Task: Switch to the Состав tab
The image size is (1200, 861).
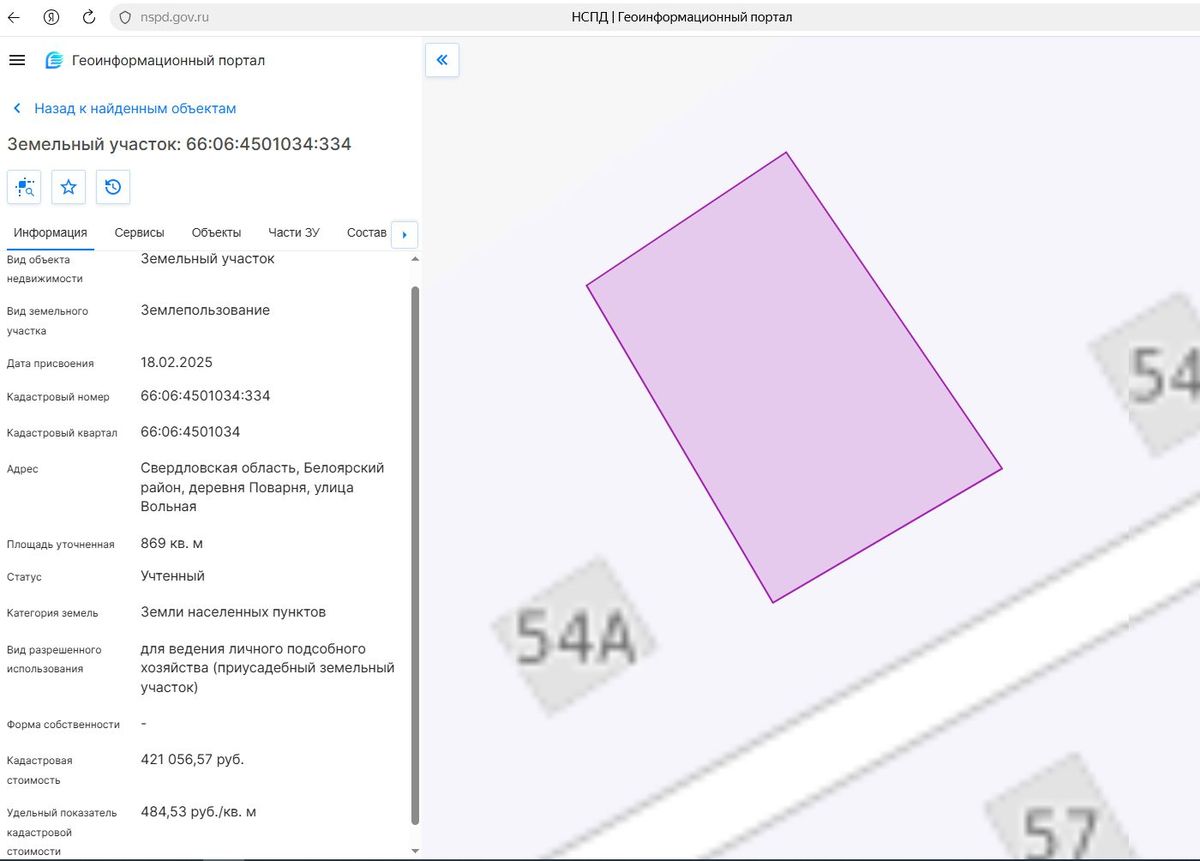Action: pyautogui.click(x=366, y=233)
